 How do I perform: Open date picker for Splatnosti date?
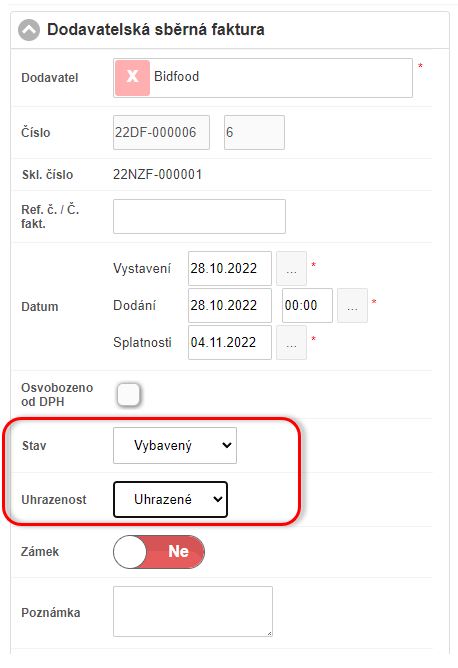291,343
